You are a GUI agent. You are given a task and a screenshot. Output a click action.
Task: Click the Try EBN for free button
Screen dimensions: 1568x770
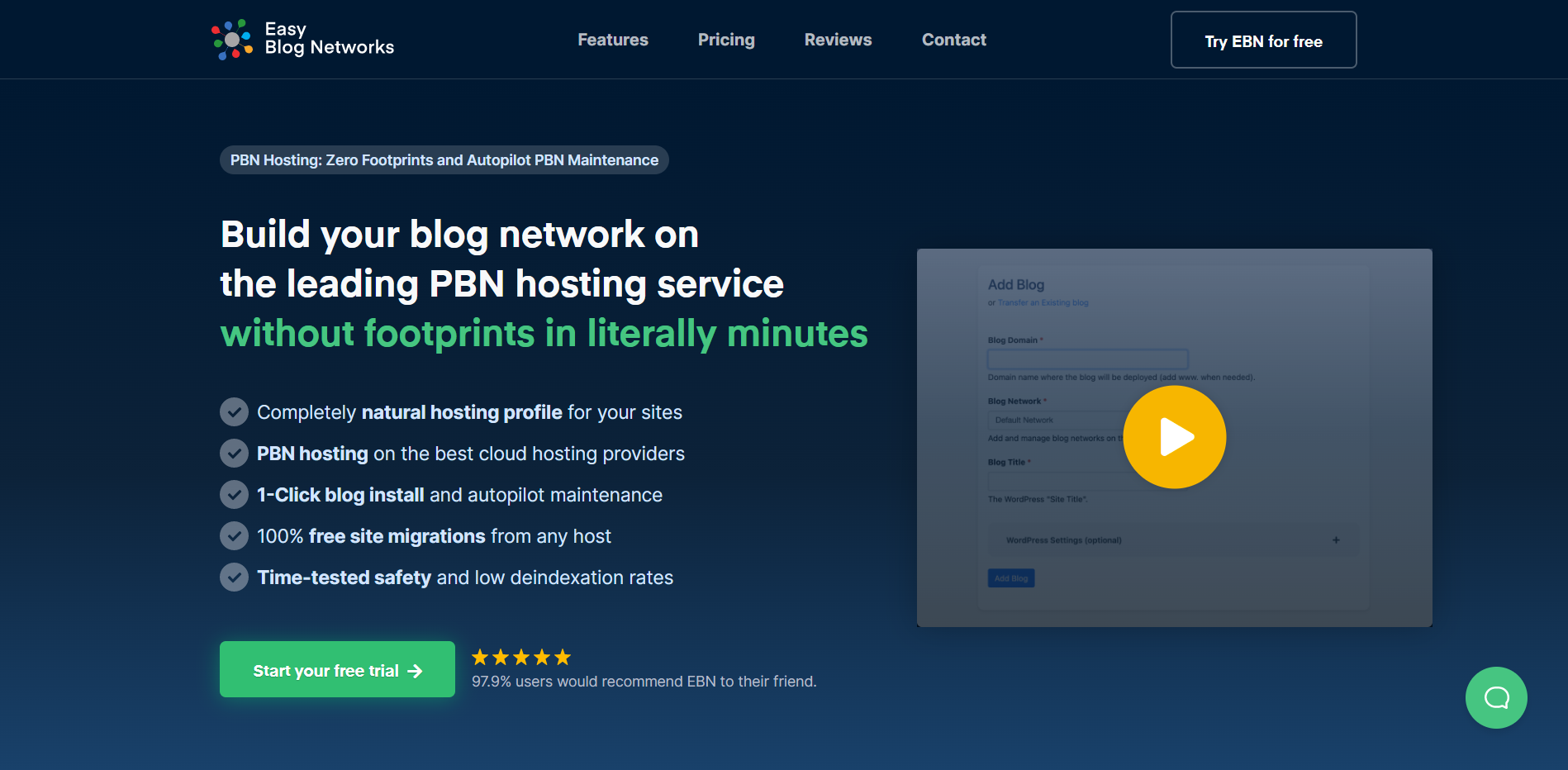(1263, 40)
